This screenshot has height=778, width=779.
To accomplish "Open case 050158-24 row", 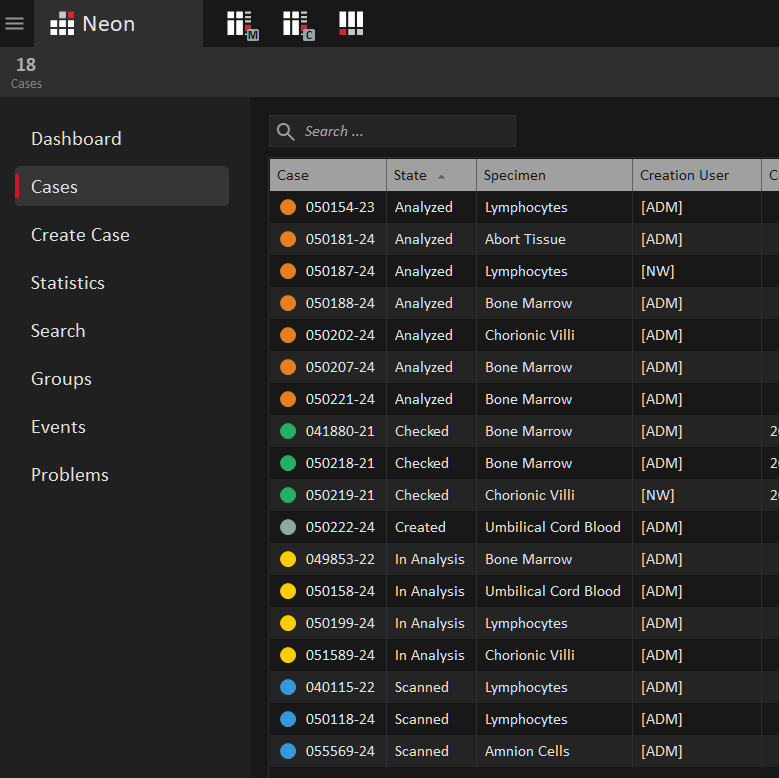I will click(340, 591).
